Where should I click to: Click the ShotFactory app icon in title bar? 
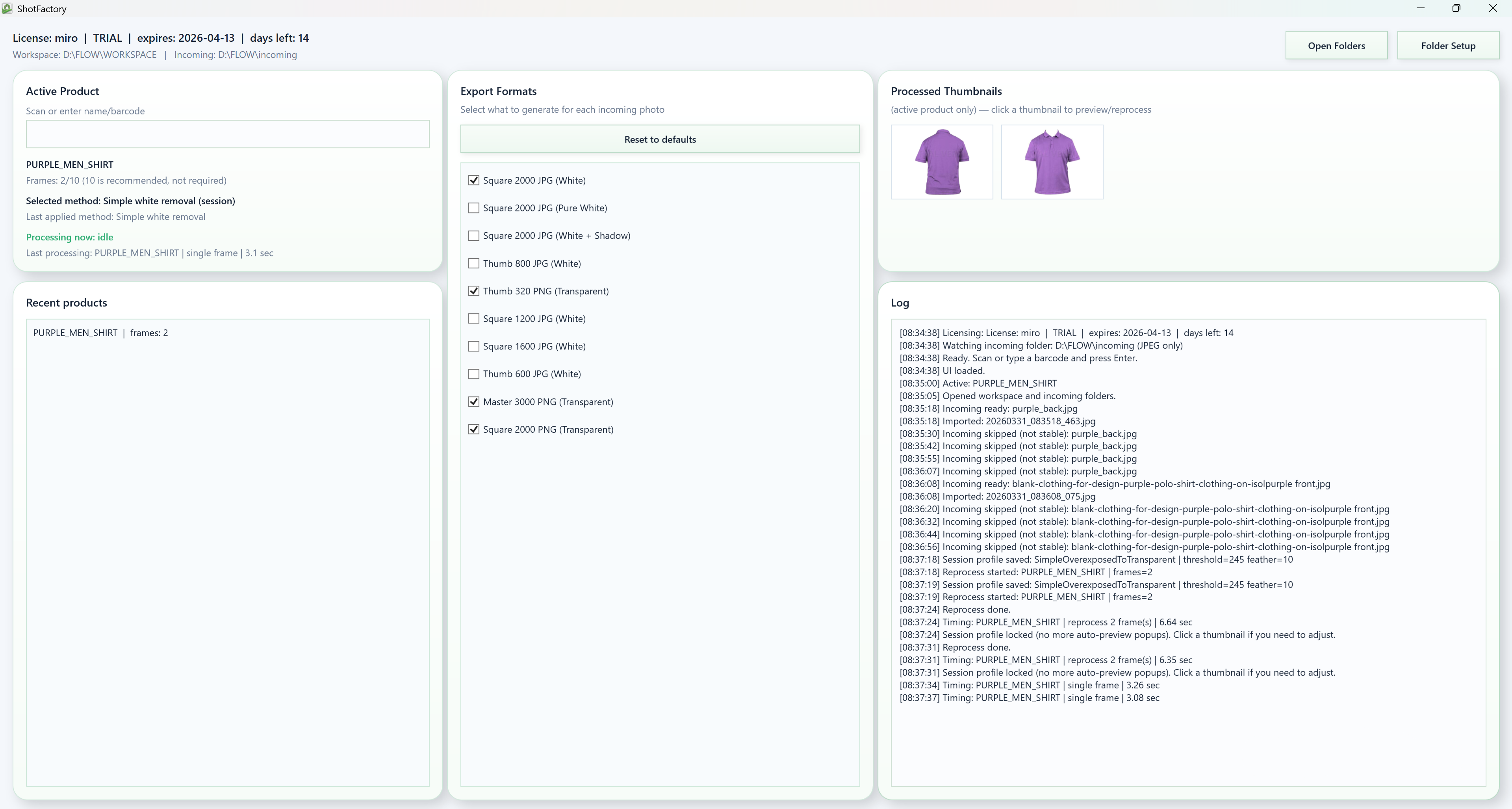[x=7, y=8]
